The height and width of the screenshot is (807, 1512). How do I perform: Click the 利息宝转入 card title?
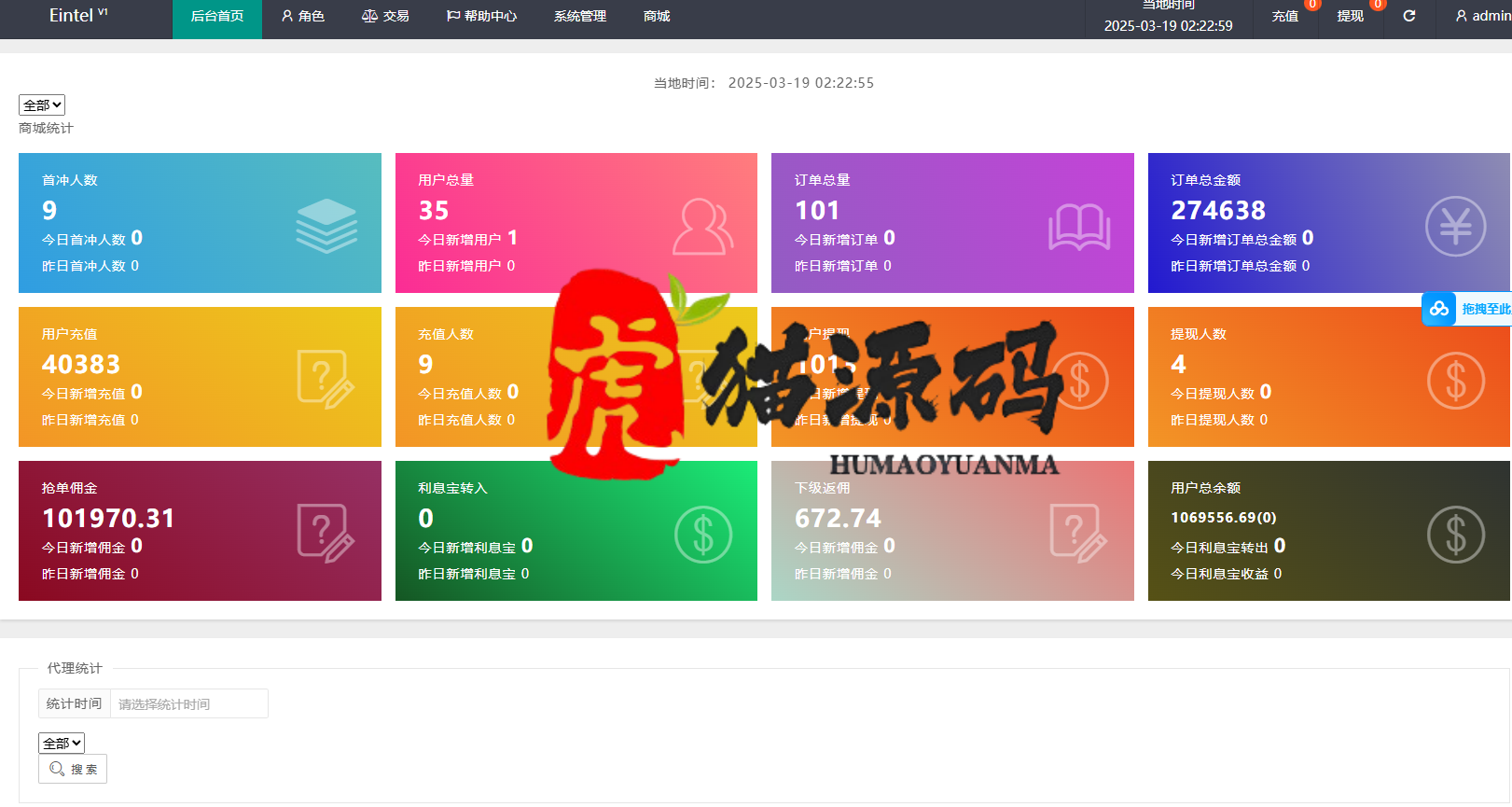click(452, 488)
